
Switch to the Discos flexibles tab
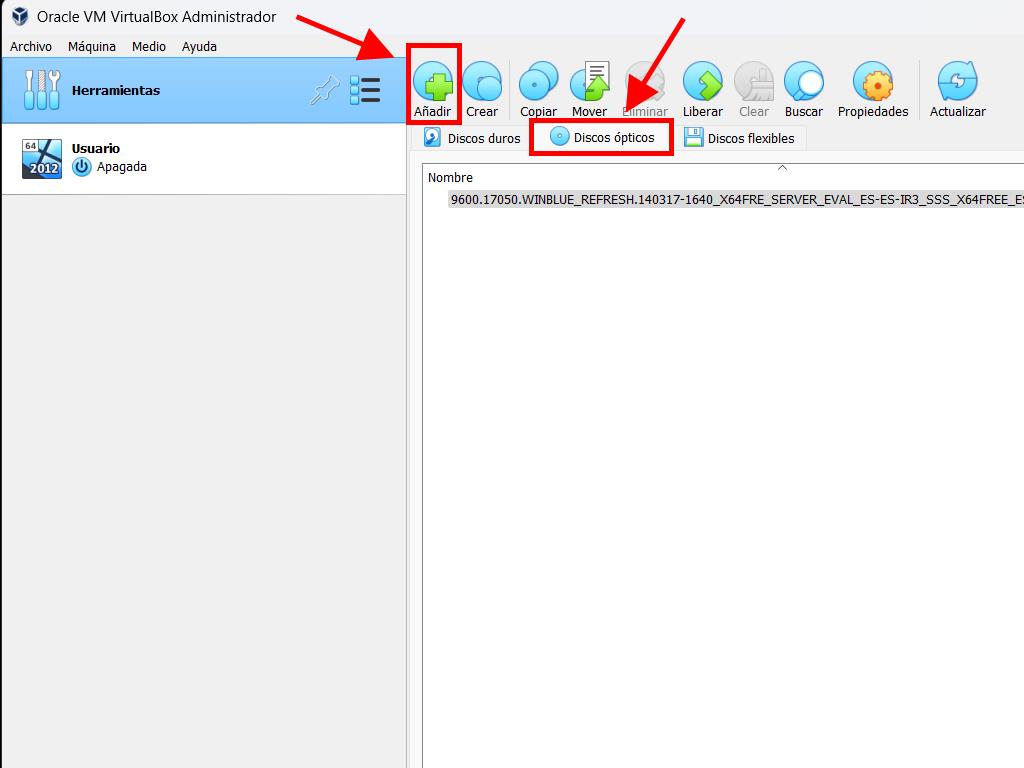pyautogui.click(x=739, y=138)
